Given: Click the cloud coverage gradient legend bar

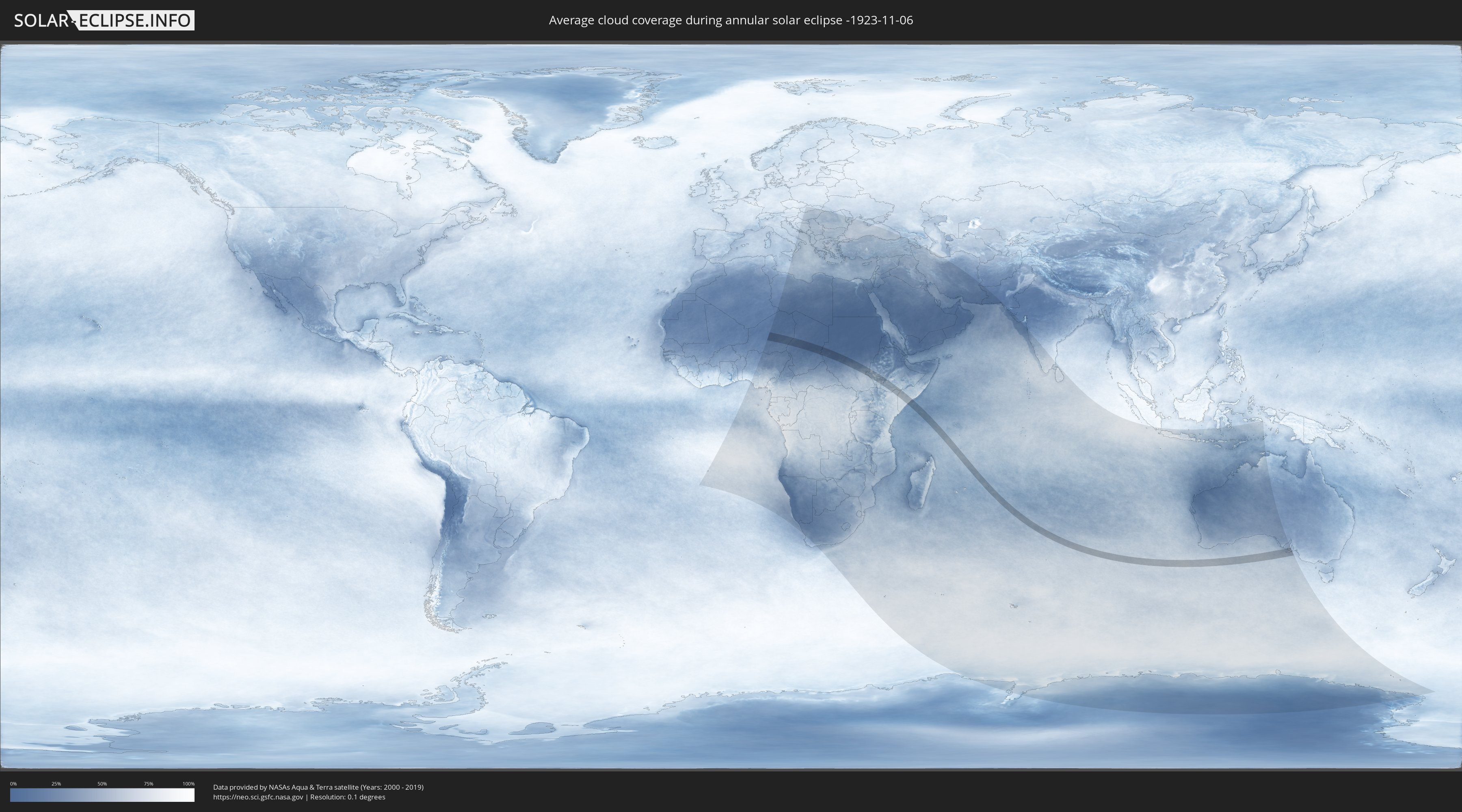Looking at the screenshot, I should 102,795.
